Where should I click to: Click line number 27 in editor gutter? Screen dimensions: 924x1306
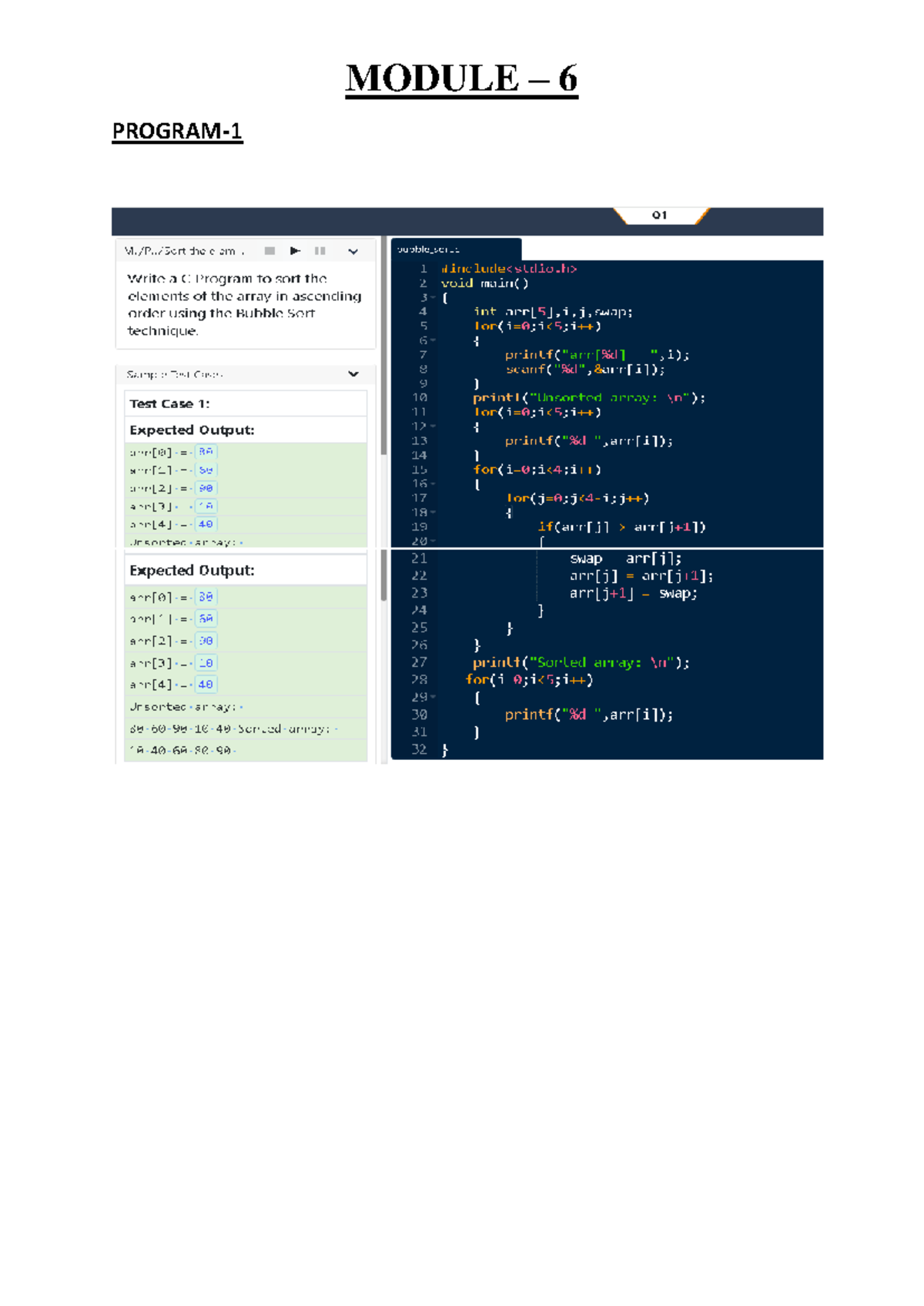[x=419, y=662]
